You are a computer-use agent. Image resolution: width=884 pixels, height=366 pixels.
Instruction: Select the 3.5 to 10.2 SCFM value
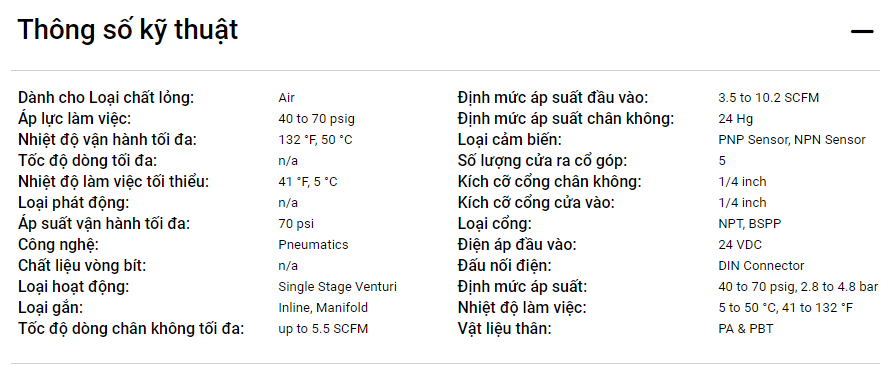768,98
